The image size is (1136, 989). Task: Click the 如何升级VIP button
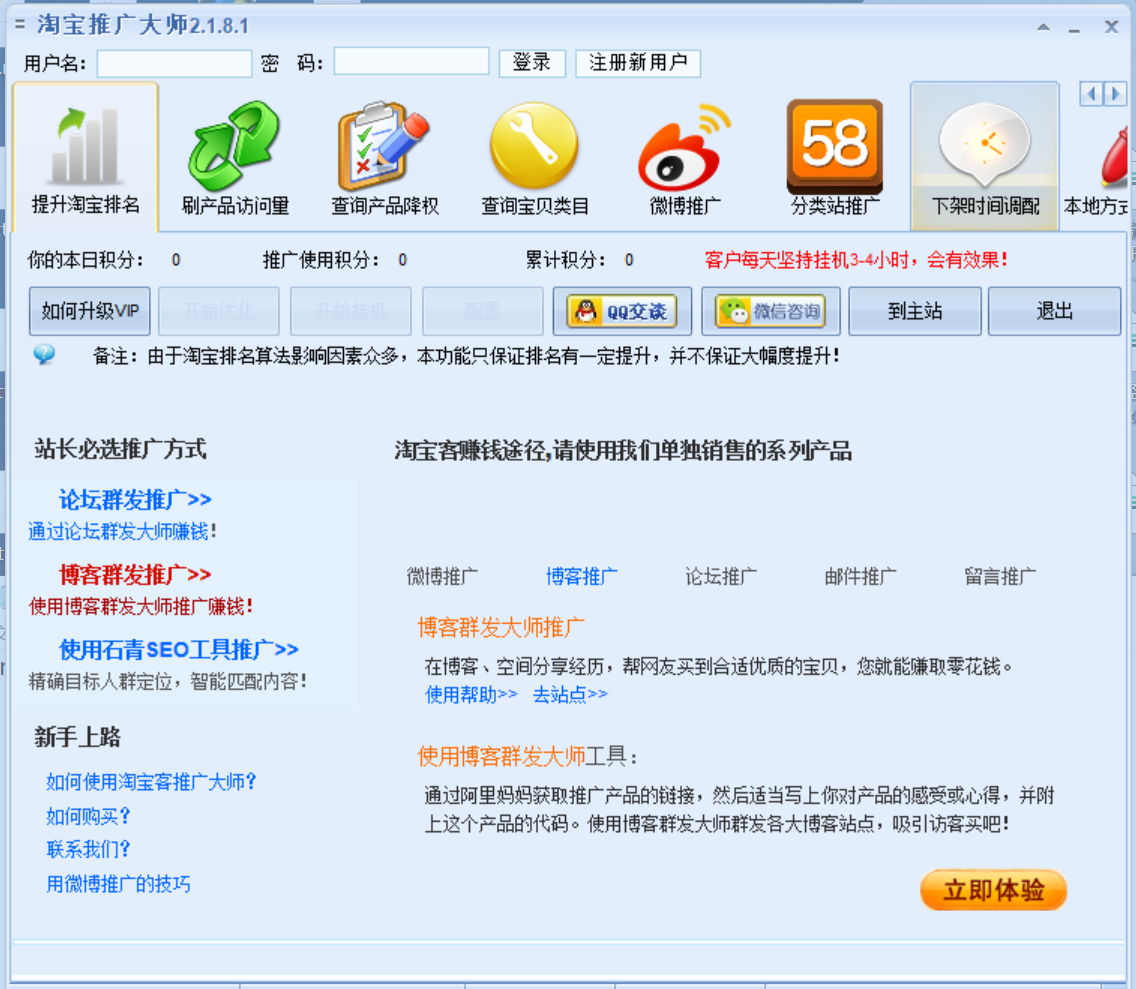pos(90,312)
